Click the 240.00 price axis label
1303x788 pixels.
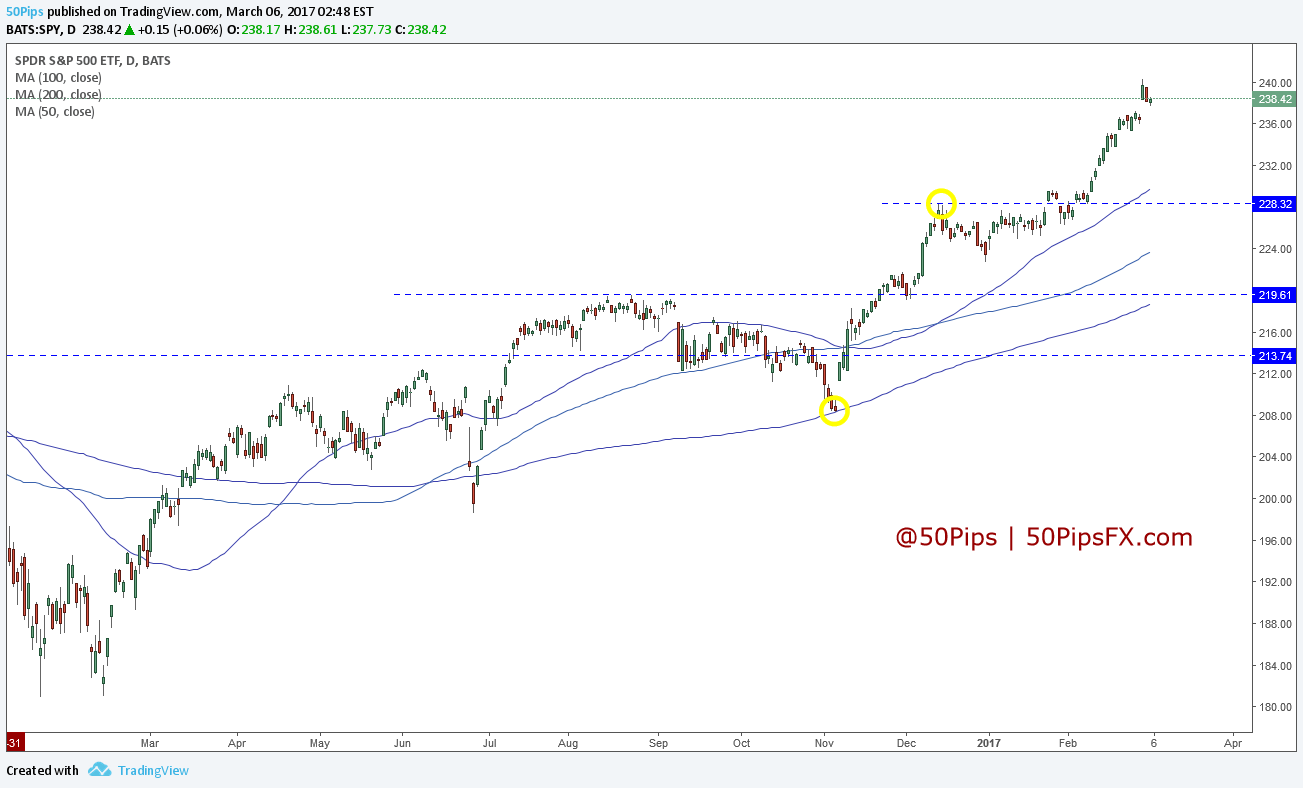tap(1275, 82)
